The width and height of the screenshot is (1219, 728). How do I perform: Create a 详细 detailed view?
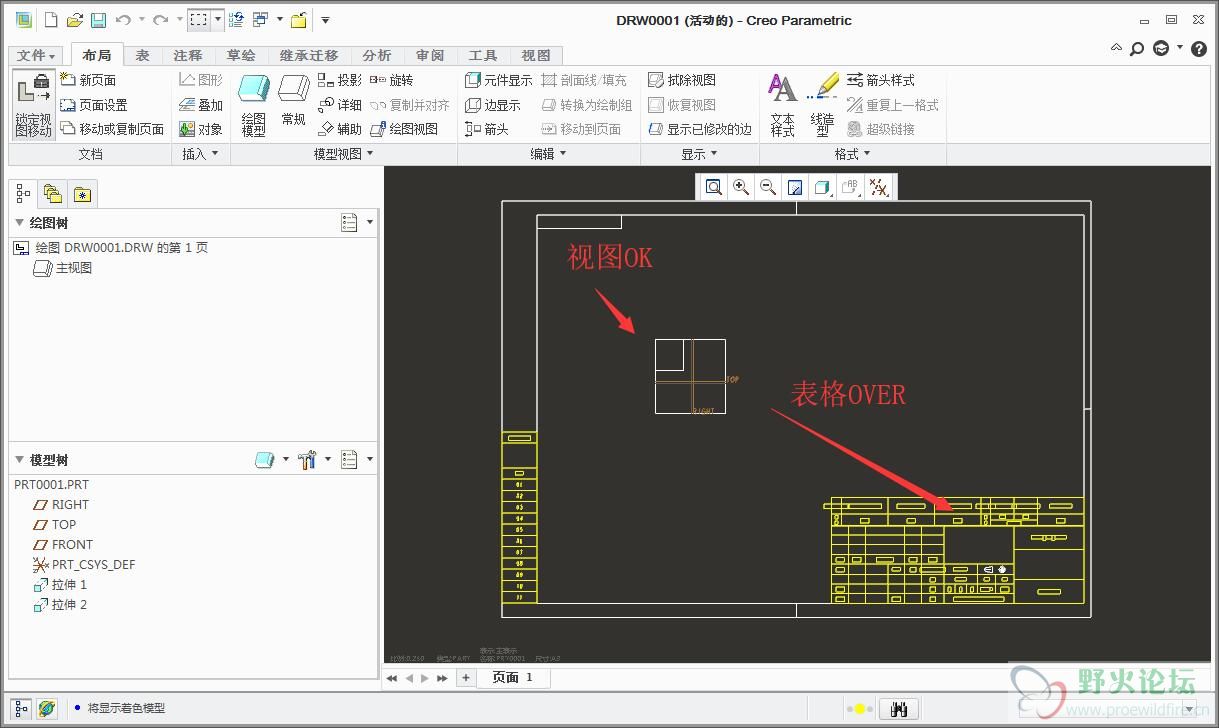[x=340, y=105]
